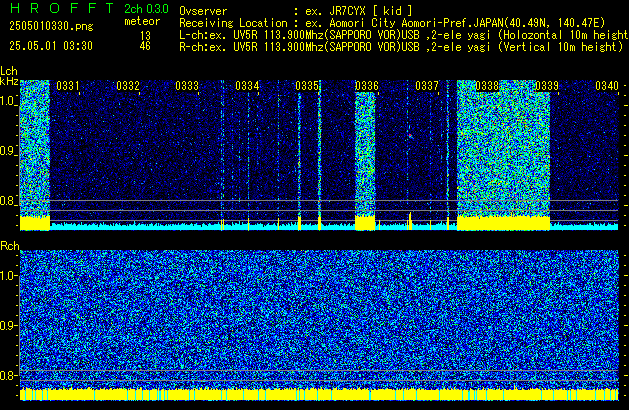The height and width of the screenshot is (410, 629).
Task: Click the R-ch receiver description line
Action: pos(401,47)
